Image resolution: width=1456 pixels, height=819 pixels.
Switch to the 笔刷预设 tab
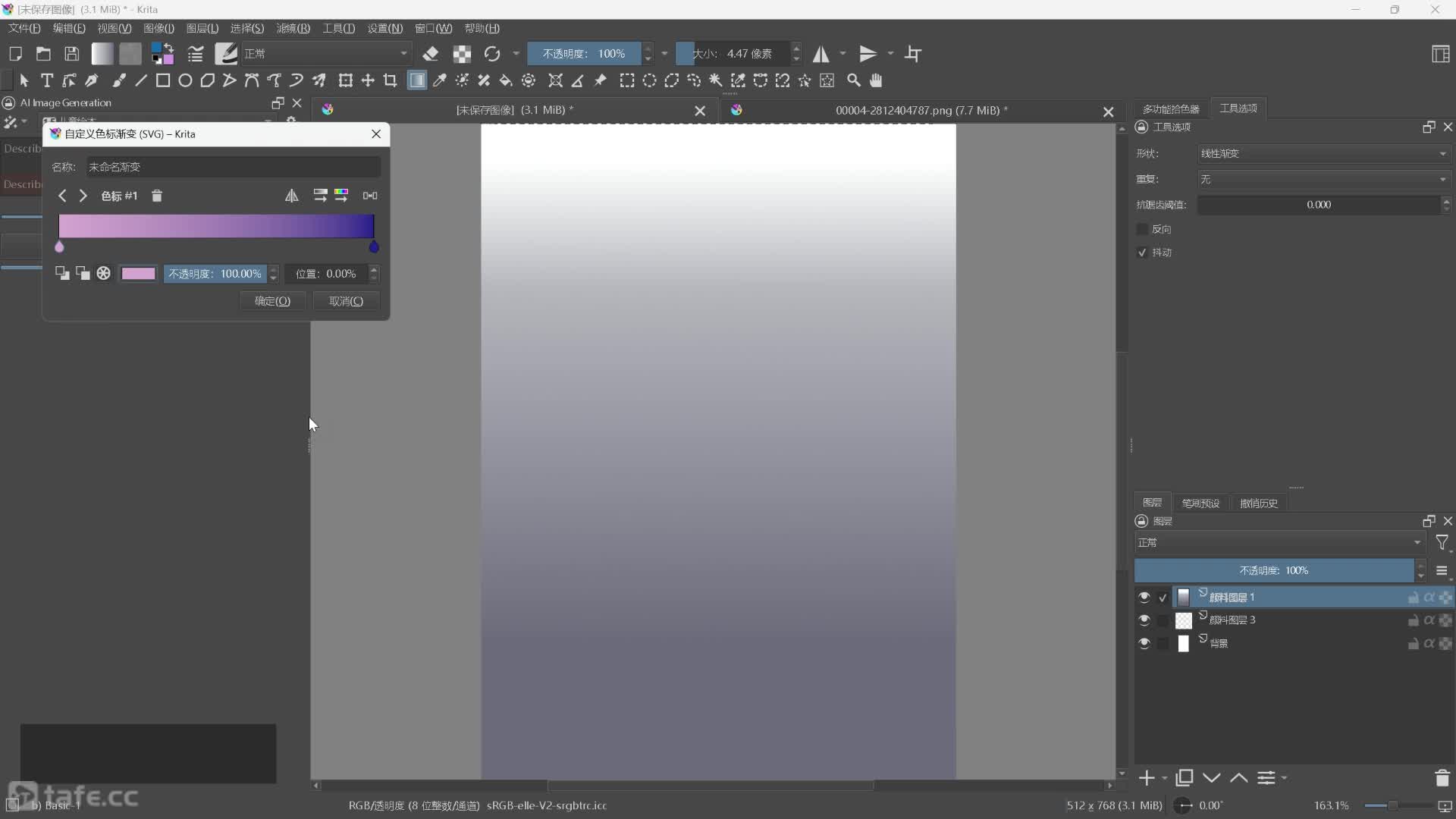(x=1200, y=503)
